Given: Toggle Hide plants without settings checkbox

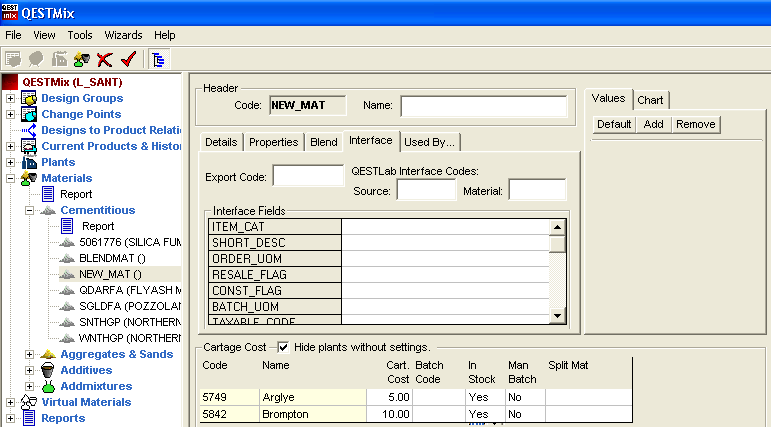Looking at the screenshot, I should [x=283, y=346].
